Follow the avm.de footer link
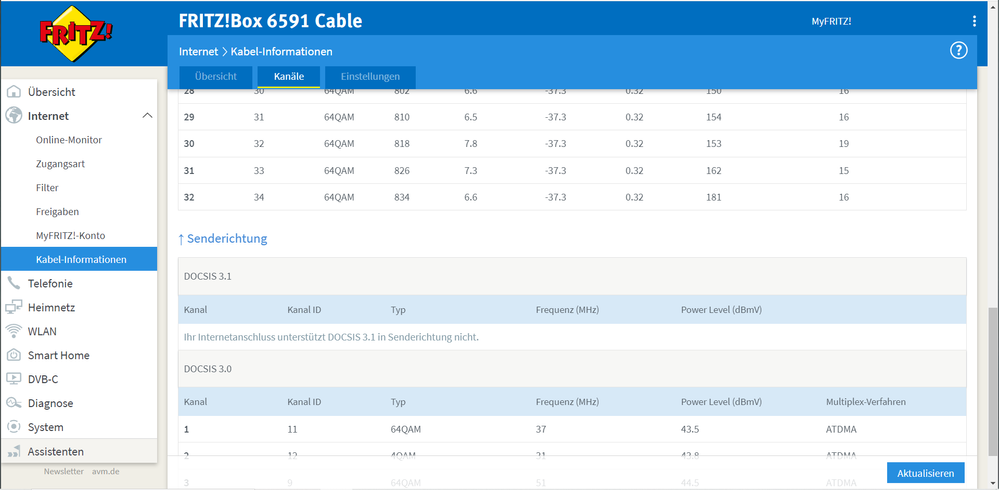999x490 pixels. tap(106, 471)
